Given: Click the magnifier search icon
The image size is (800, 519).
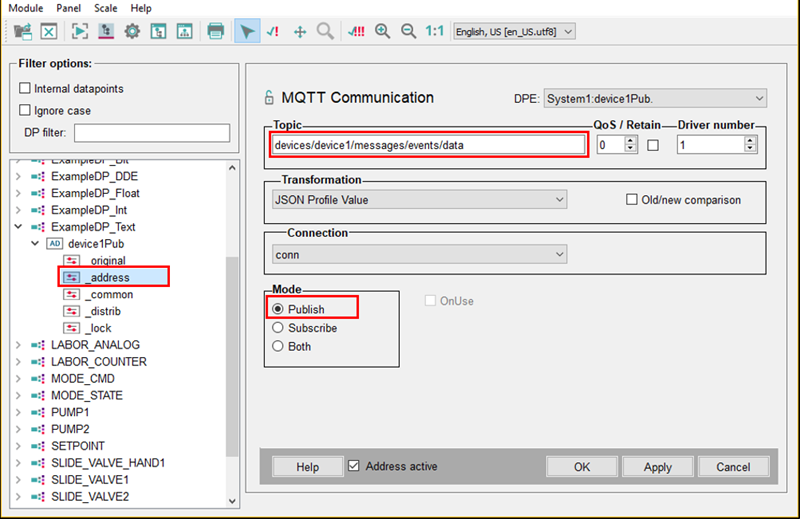Looking at the screenshot, I should (325, 32).
